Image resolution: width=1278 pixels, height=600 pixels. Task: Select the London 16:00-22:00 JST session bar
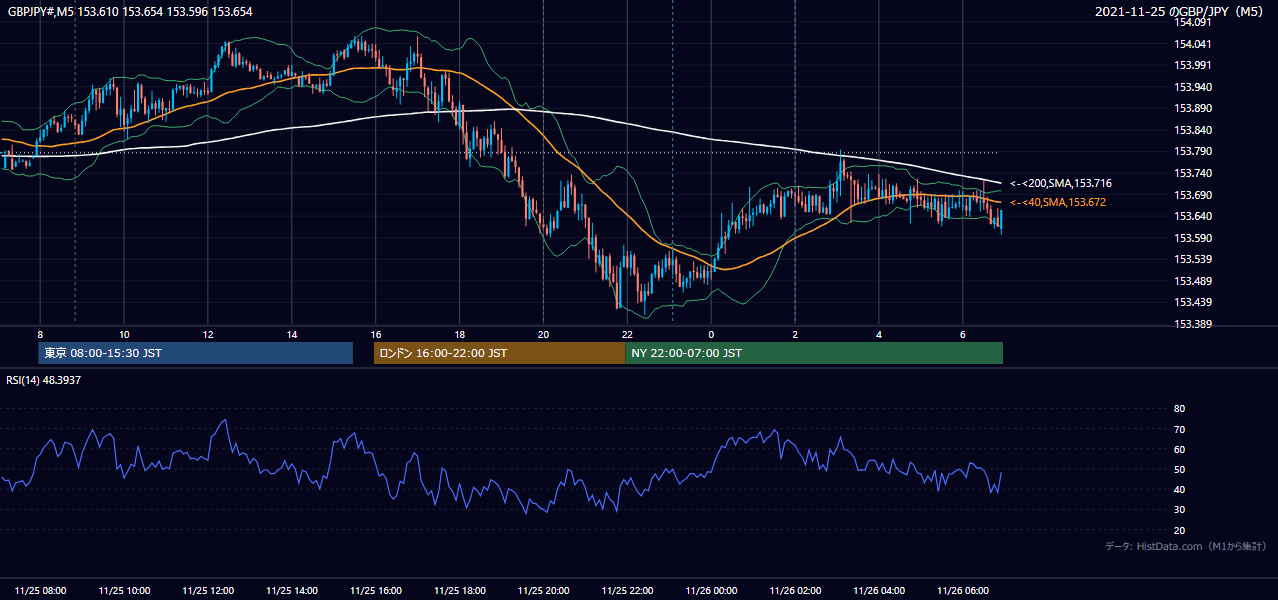(x=499, y=353)
